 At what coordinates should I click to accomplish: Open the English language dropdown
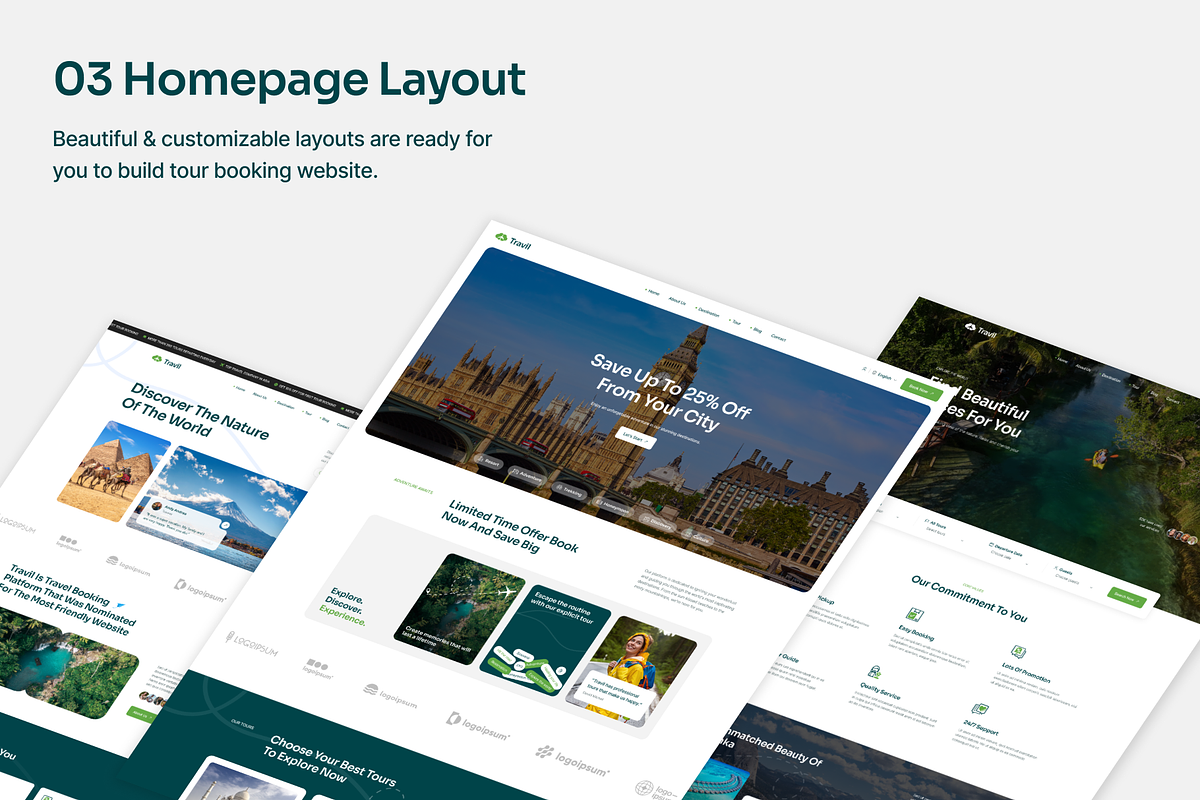(x=885, y=377)
